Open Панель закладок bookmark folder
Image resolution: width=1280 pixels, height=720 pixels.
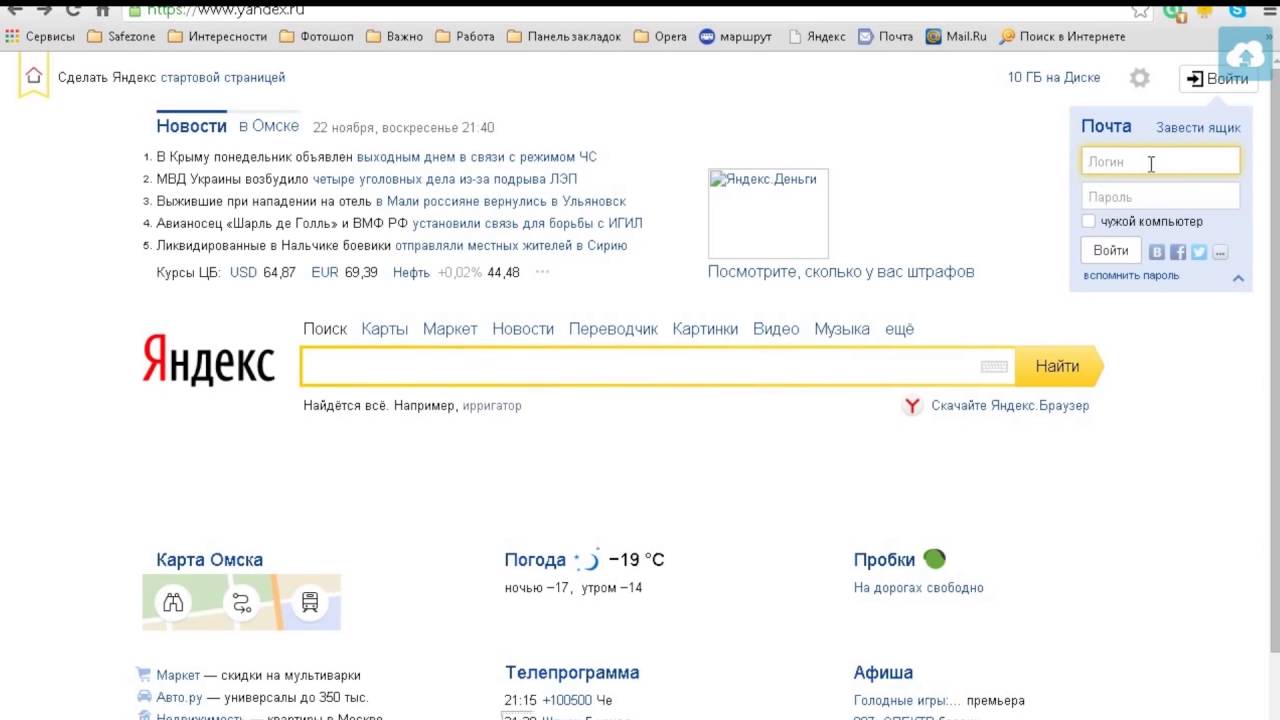(x=564, y=36)
